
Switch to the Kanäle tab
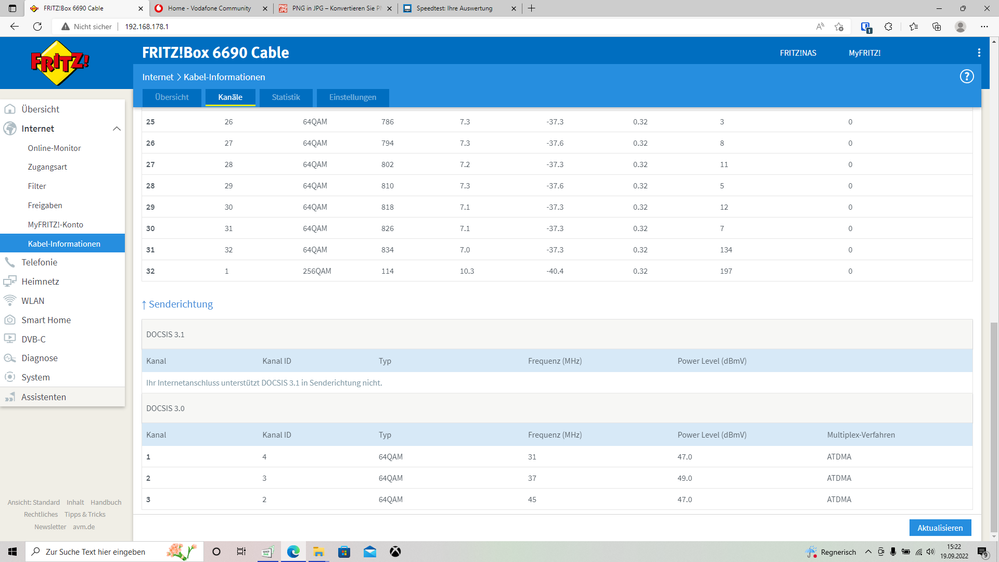(x=230, y=97)
